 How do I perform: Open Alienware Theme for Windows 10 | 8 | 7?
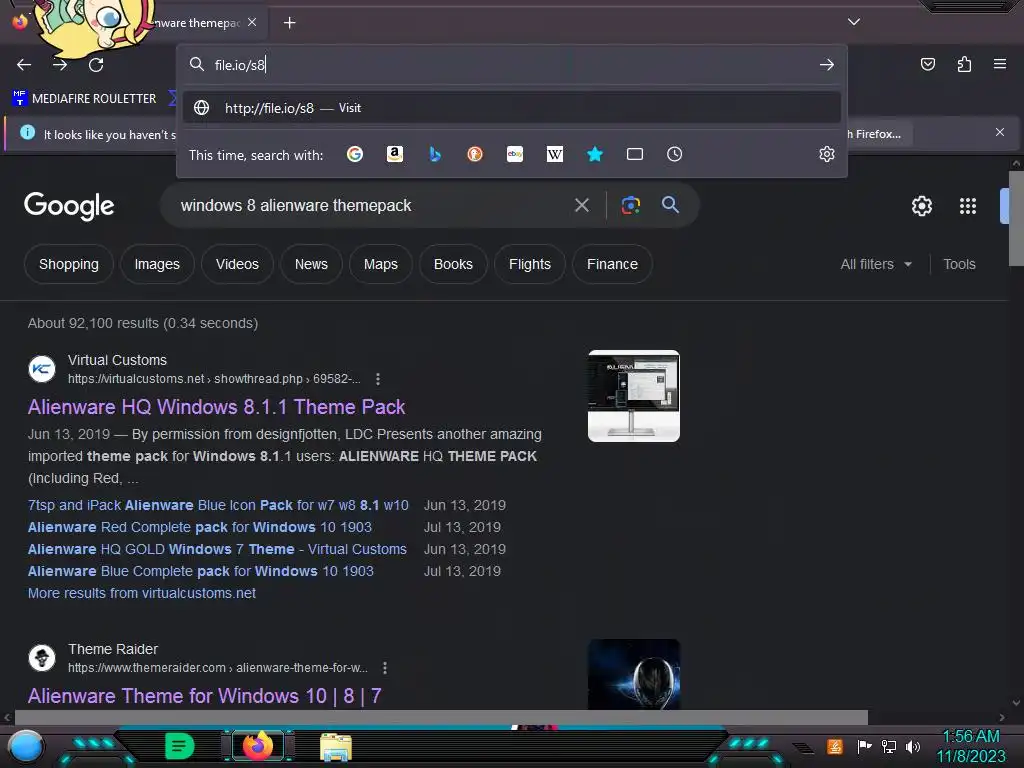[204, 696]
